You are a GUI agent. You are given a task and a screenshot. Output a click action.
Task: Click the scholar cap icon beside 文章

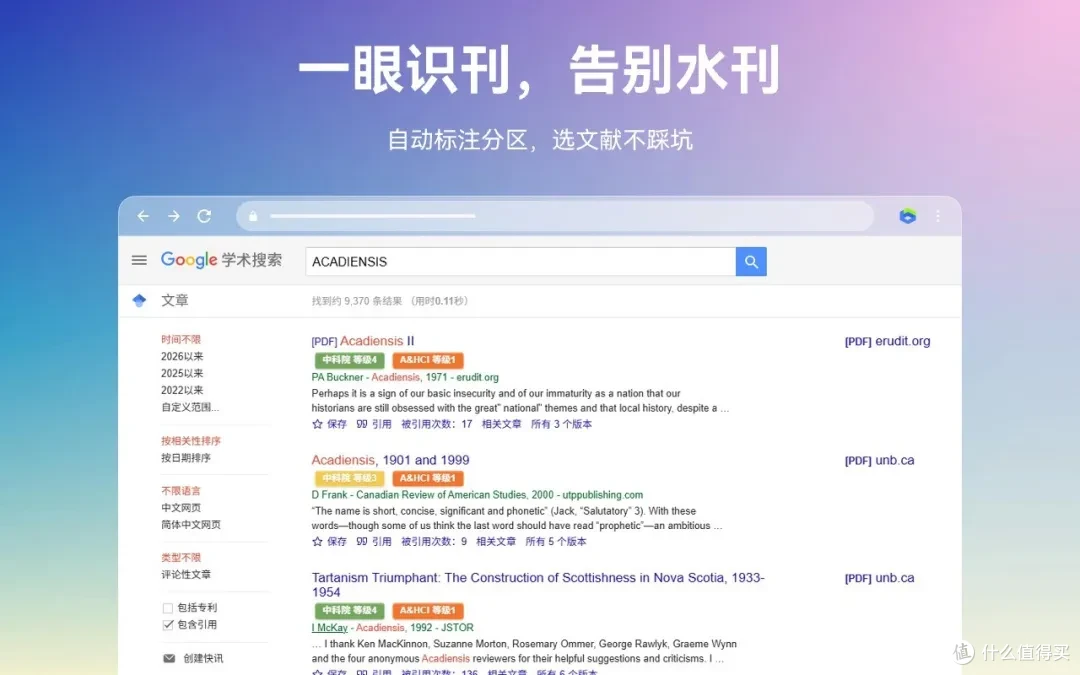click(x=139, y=300)
